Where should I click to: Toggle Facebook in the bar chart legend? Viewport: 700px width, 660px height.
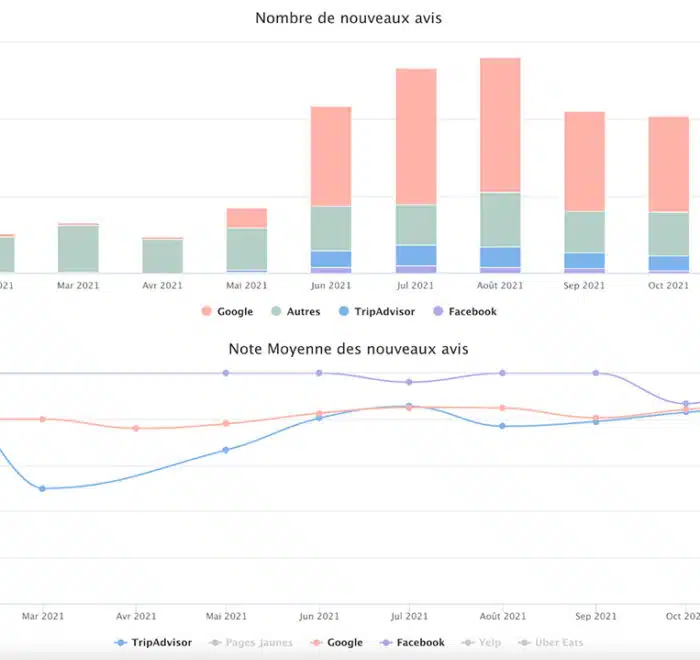click(x=464, y=312)
